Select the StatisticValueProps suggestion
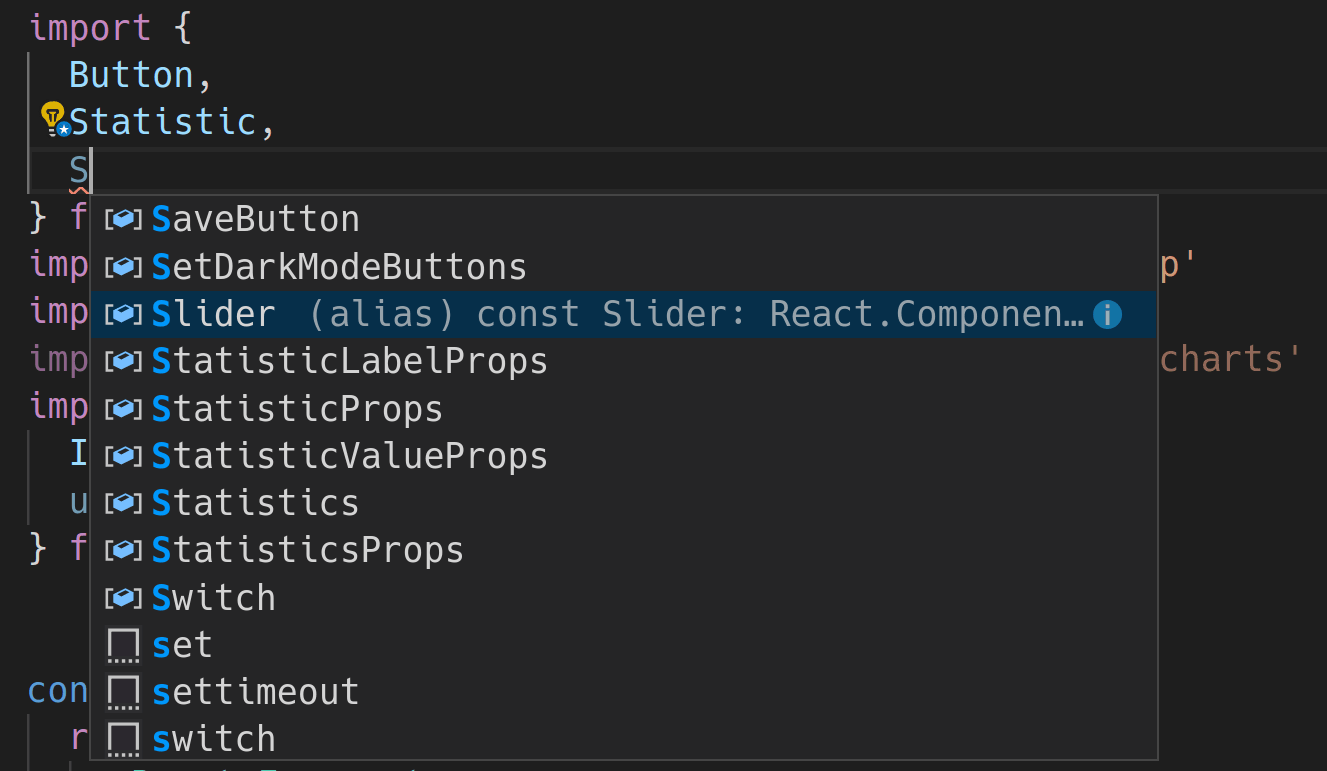Screen dimensions: 1327x771 (x=349, y=456)
